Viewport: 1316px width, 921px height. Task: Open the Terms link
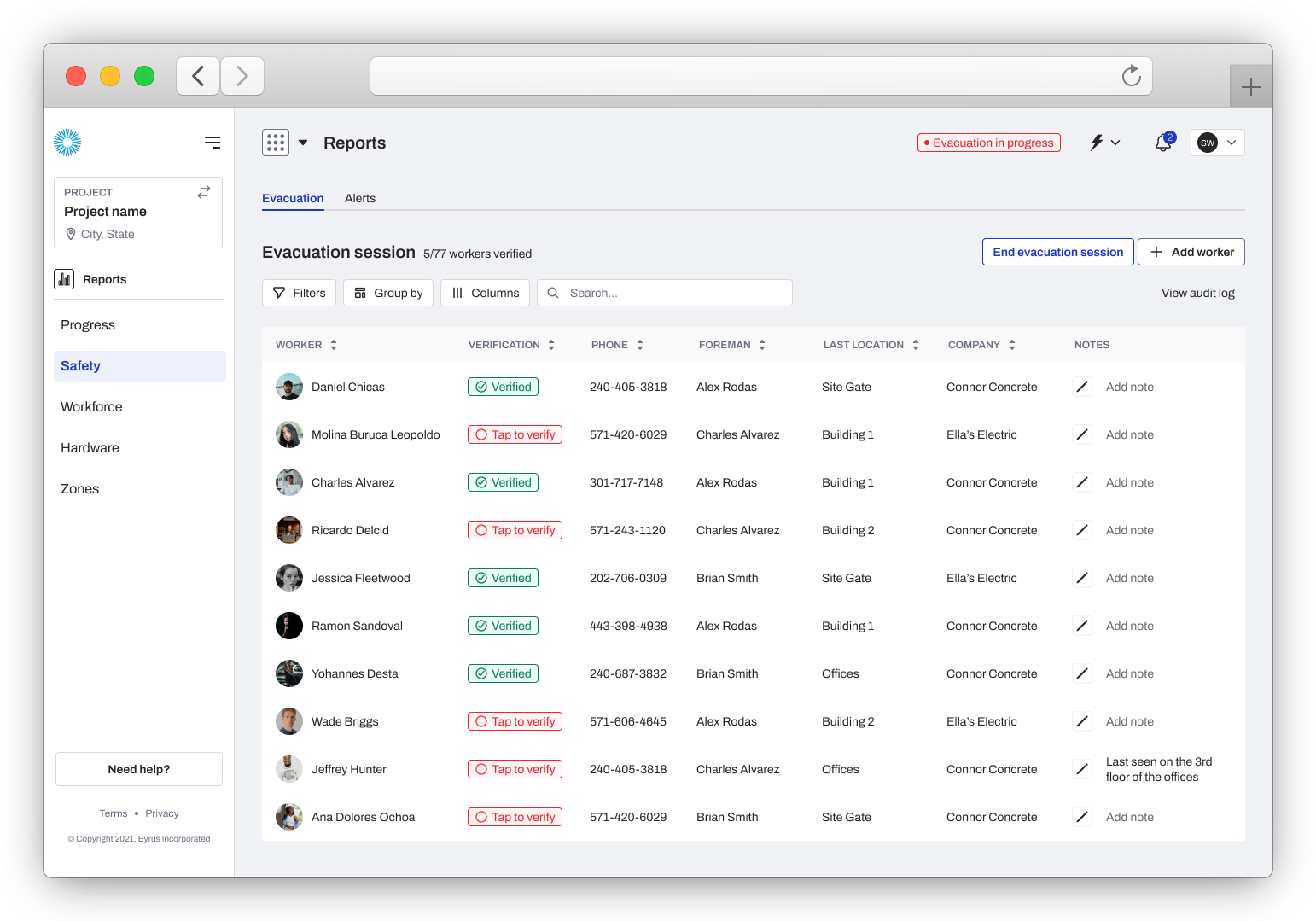click(114, 813)
